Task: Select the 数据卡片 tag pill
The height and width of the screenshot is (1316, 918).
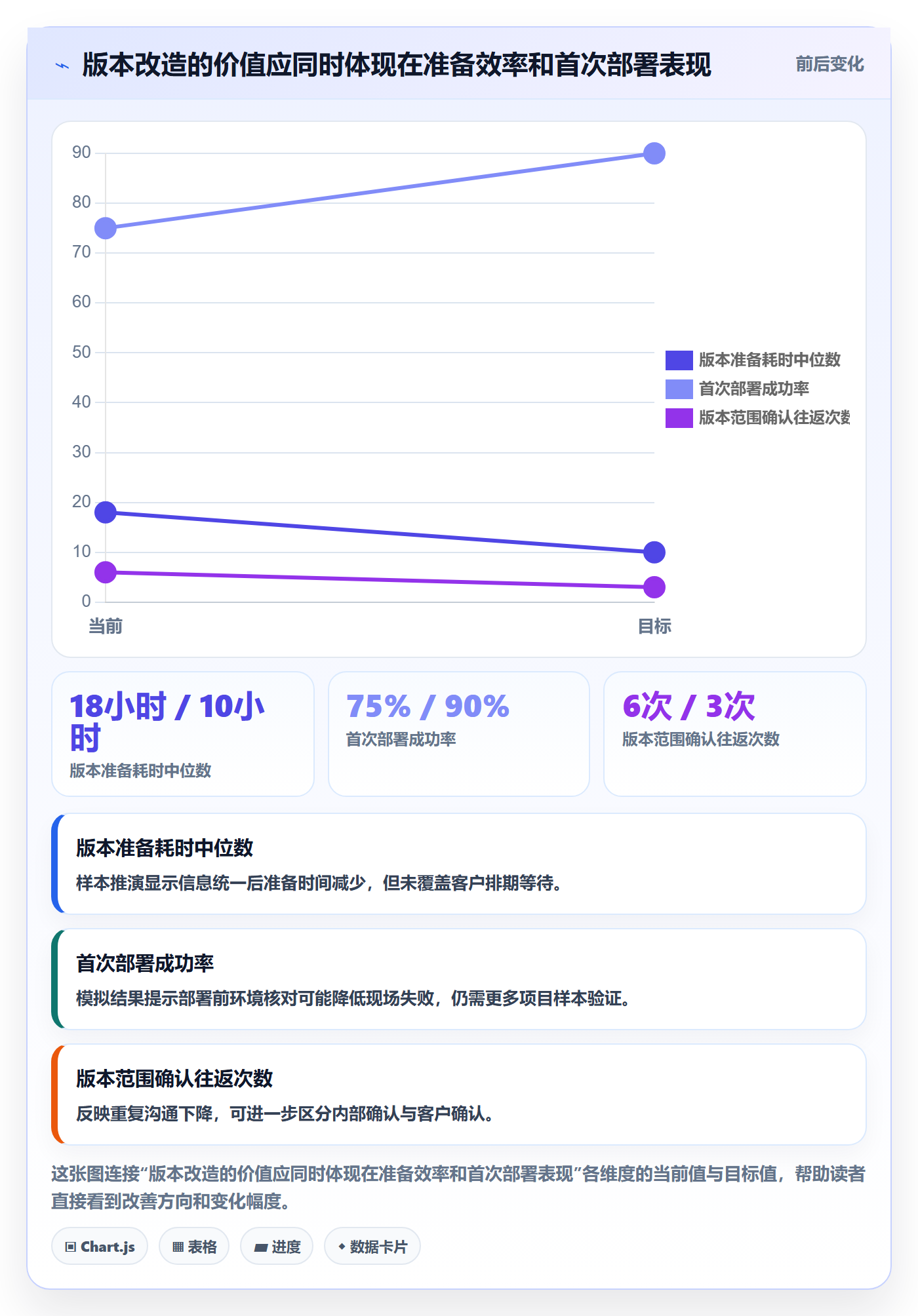Action: click(372, 1246)
